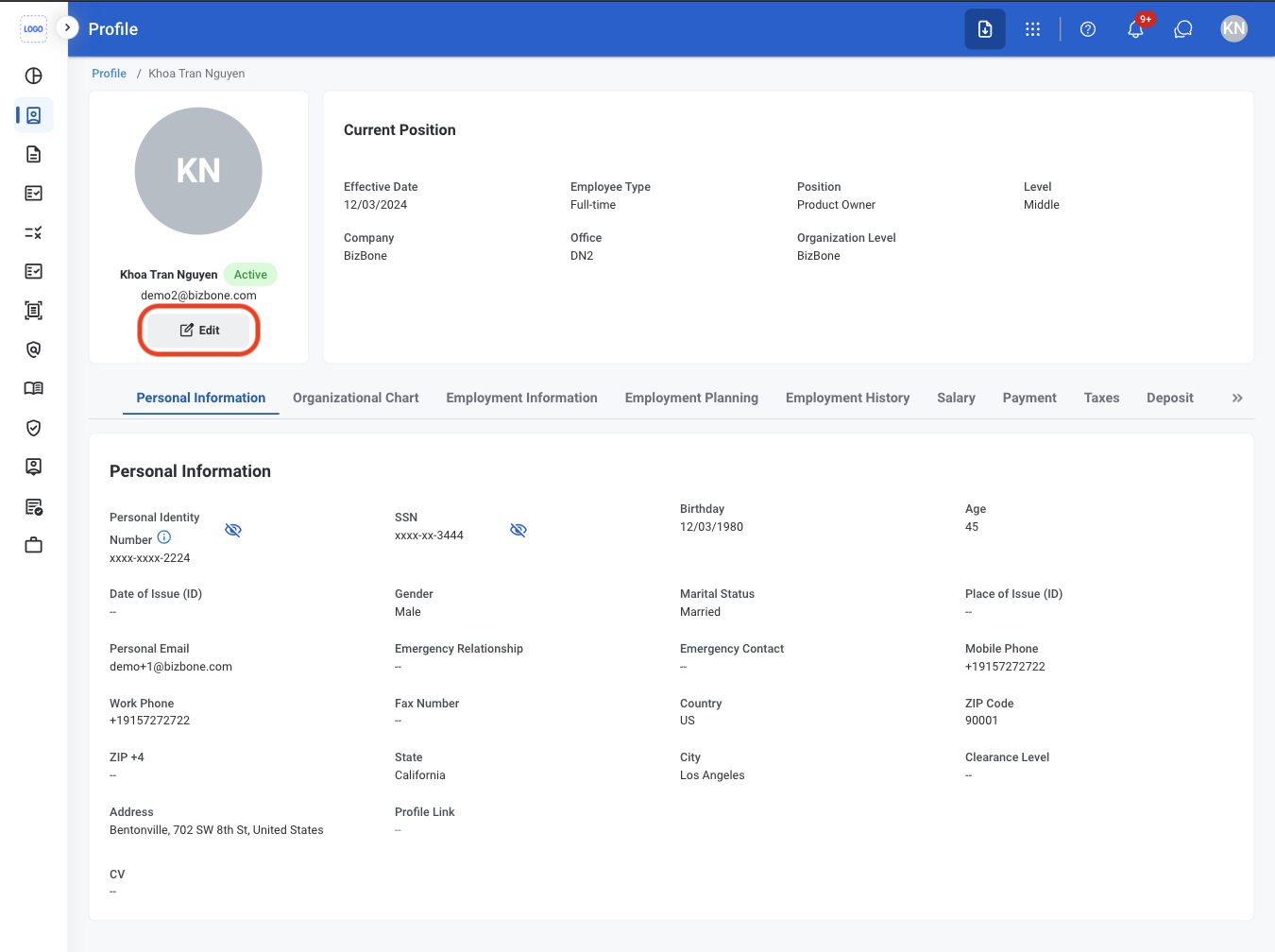
Task: Click the shield checkmark sidebar icon
Action: 34,428
